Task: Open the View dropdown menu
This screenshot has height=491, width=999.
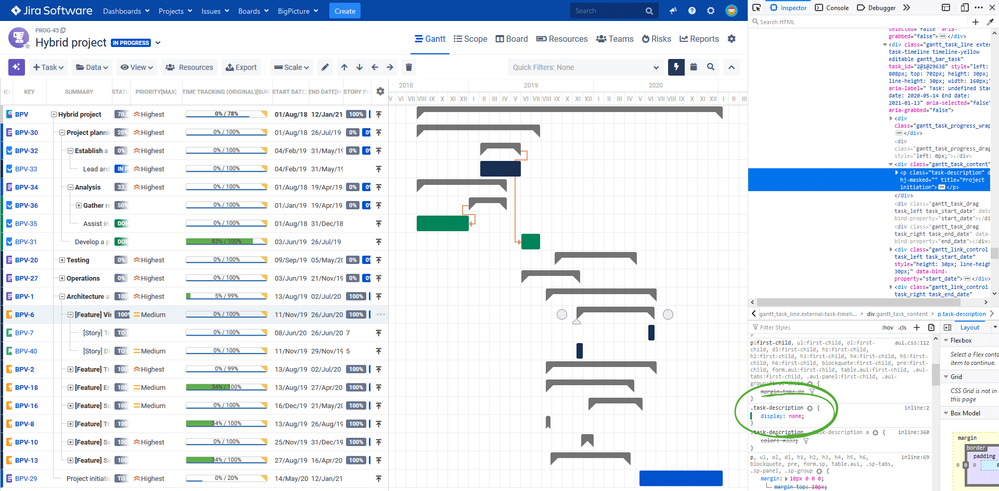Action: (136, 67)
